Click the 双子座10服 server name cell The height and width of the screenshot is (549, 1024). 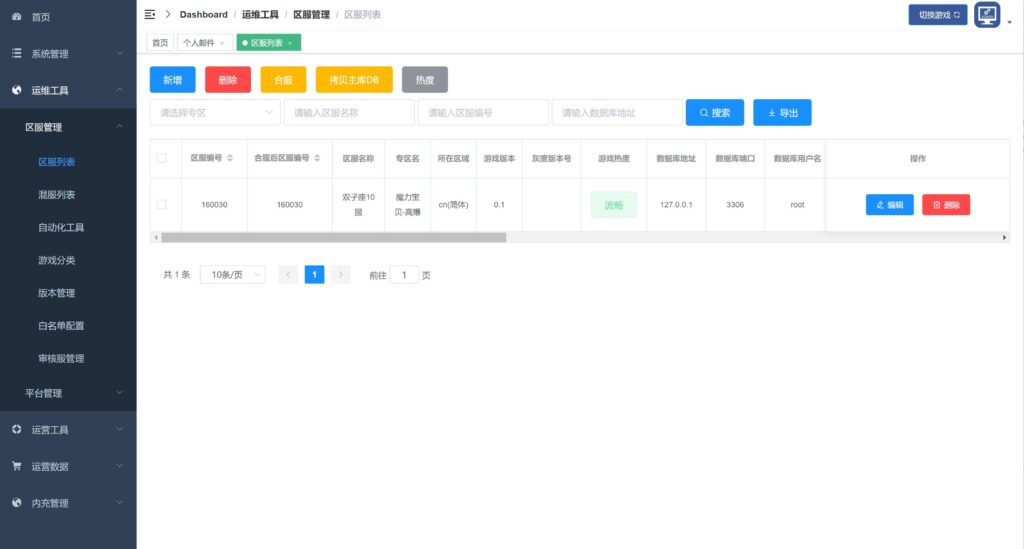click(x=359, y=204)
